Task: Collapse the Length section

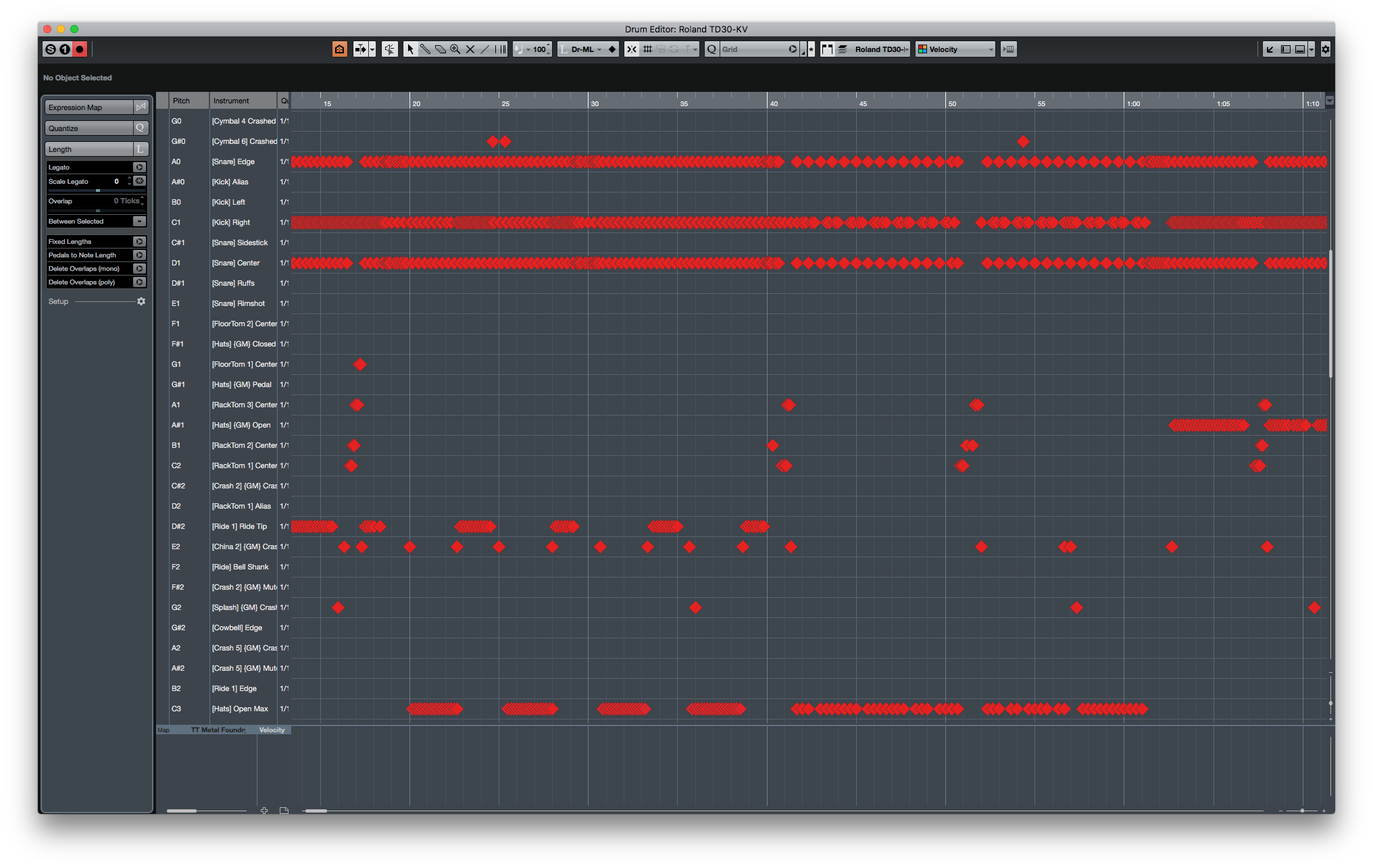Action: coord(89,149)
